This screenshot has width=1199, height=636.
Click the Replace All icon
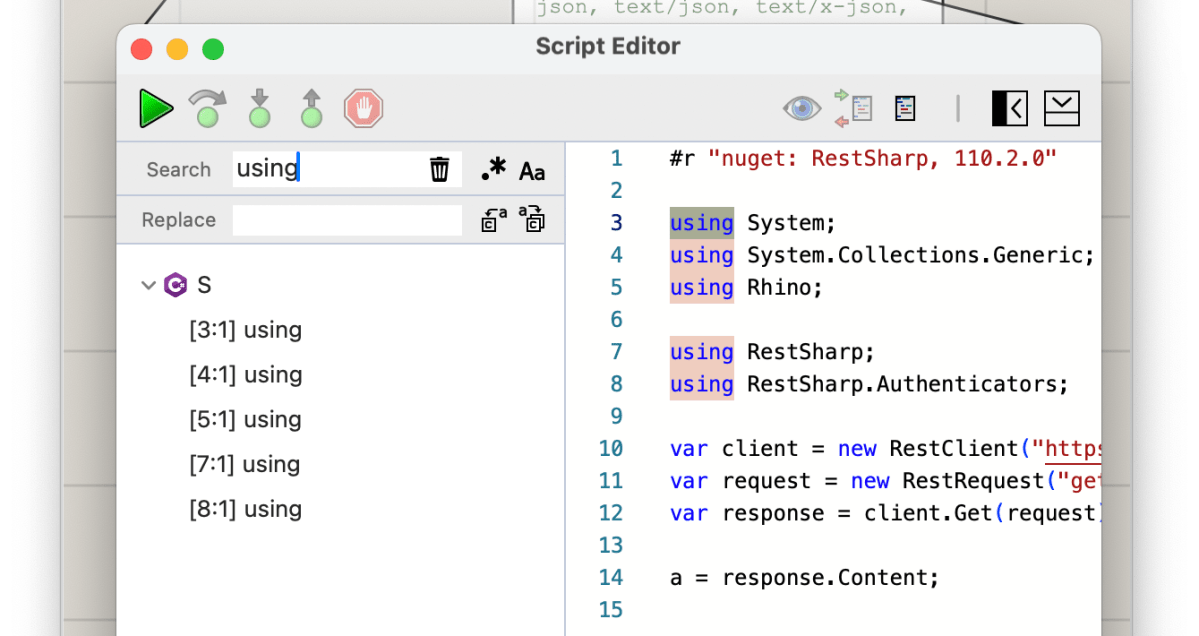tap(532, 219)
